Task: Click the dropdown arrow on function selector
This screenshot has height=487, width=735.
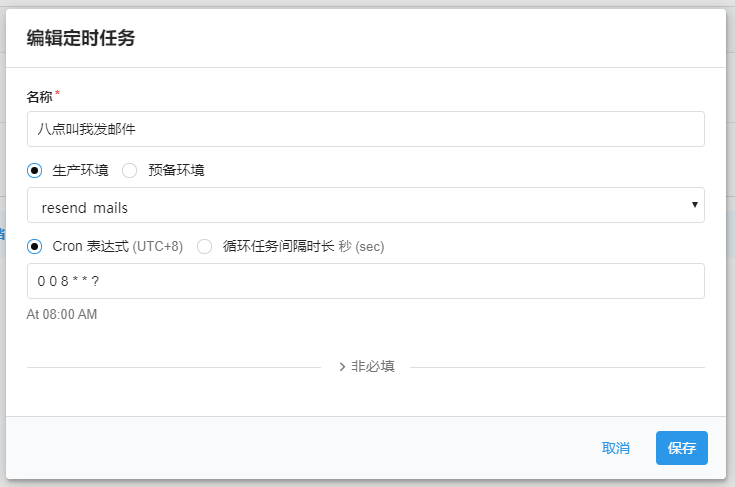Action: point(694,205)
